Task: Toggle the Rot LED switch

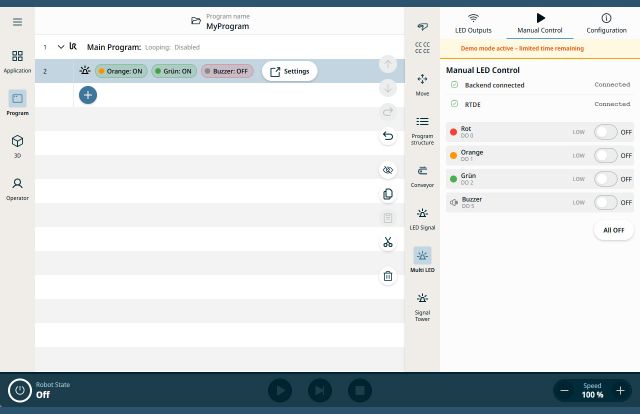Action: [x=605, y=131]
